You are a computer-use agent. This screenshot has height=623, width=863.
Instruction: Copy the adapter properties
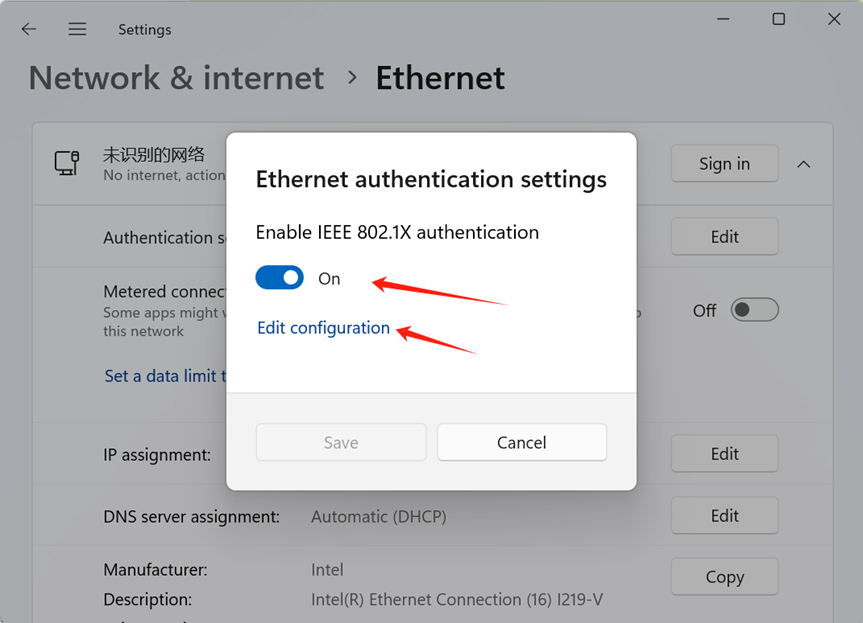(724, 577)
